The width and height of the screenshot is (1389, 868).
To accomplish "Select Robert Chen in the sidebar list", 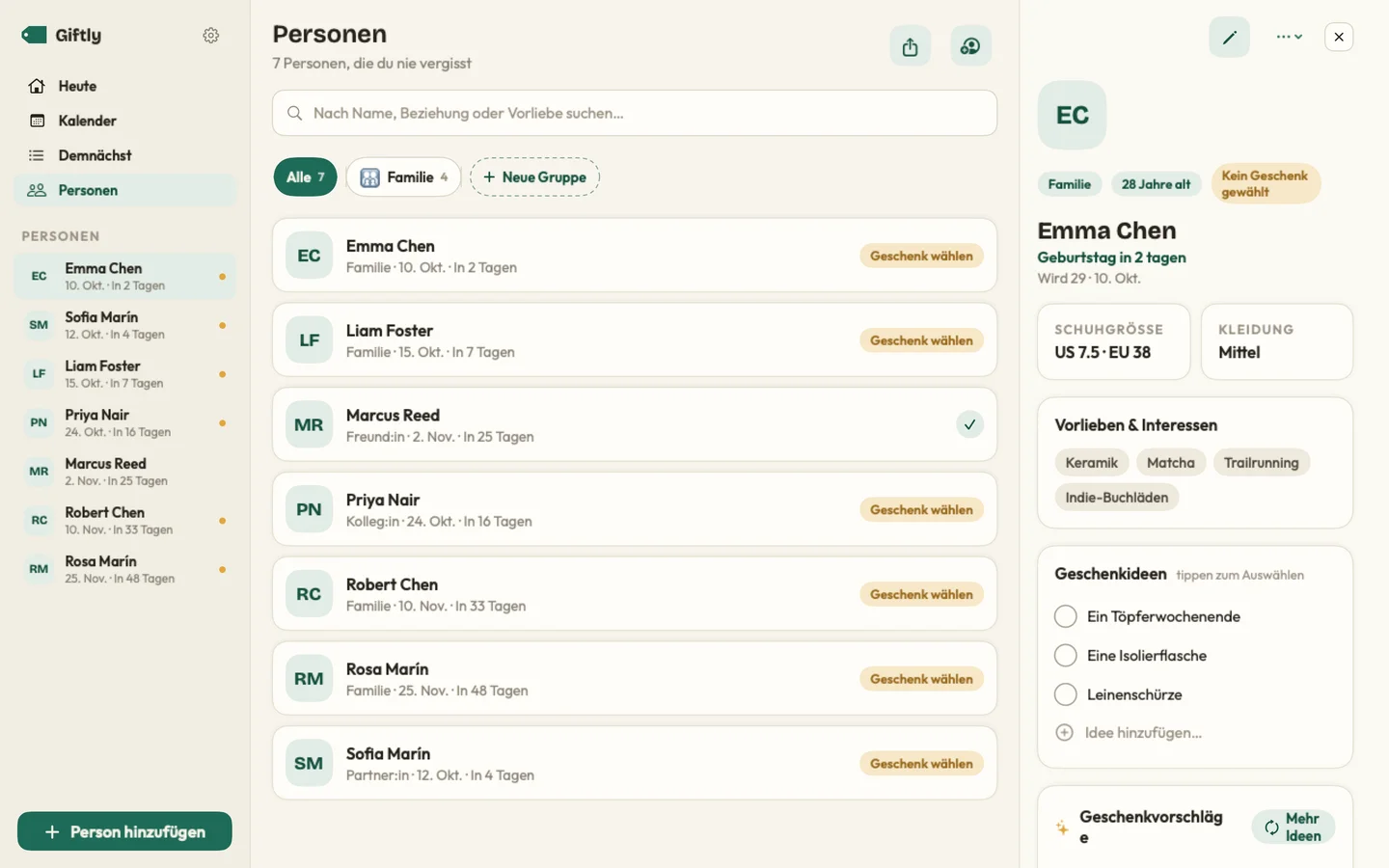I will (125, 521).
